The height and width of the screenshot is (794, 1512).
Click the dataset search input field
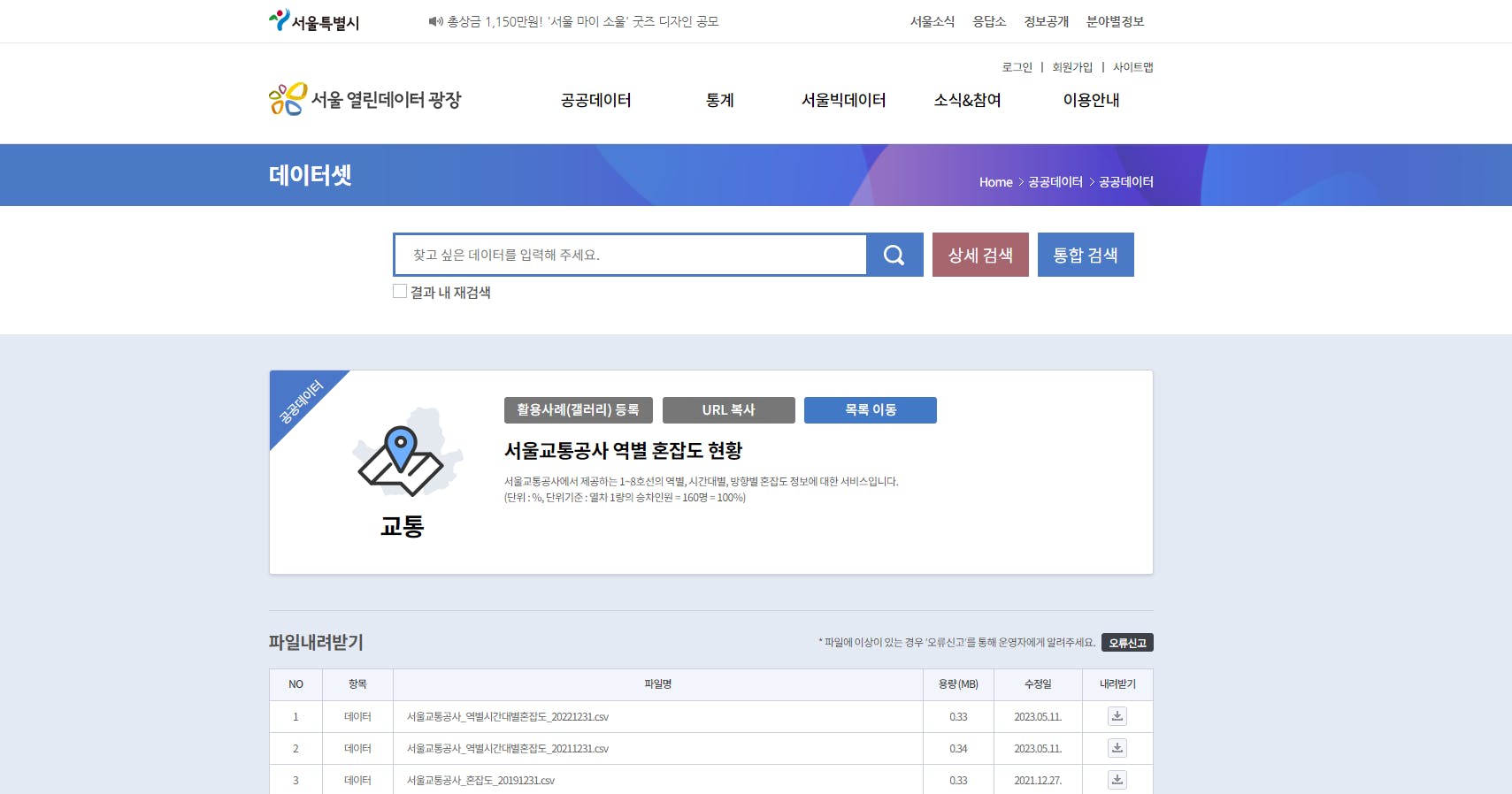tap(630, 255)
